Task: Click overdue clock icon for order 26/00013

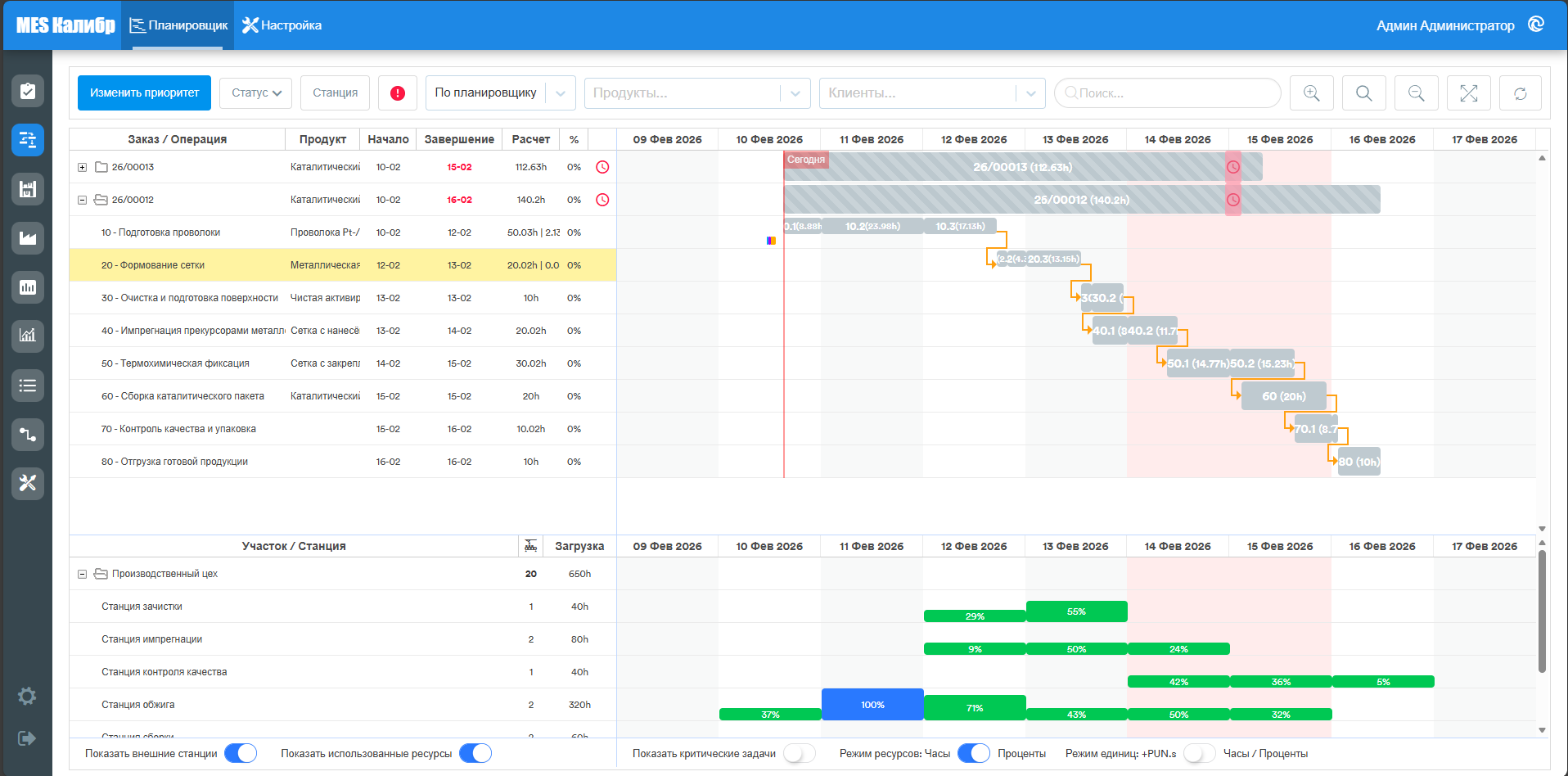Action: [602, 167]
